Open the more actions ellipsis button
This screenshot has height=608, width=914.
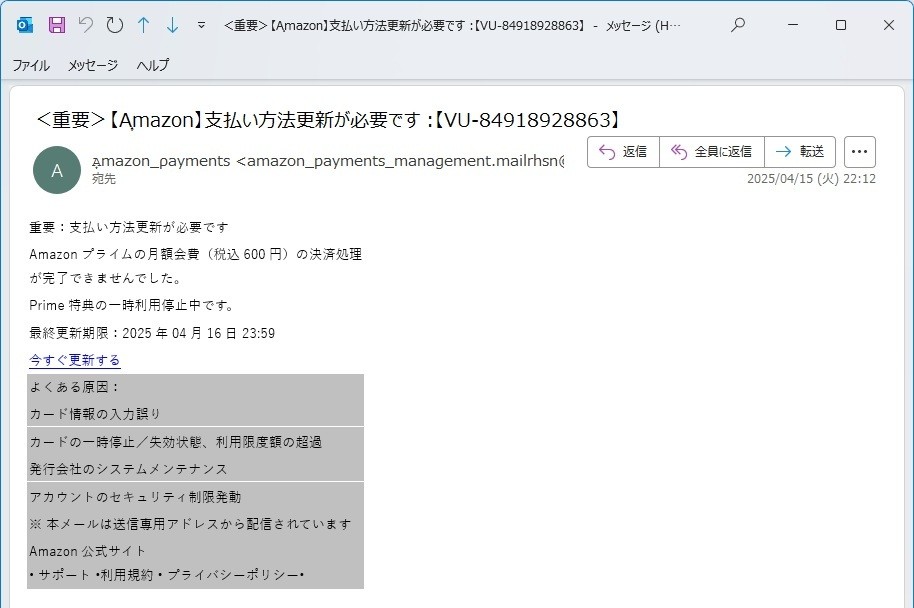click(859, 152)
